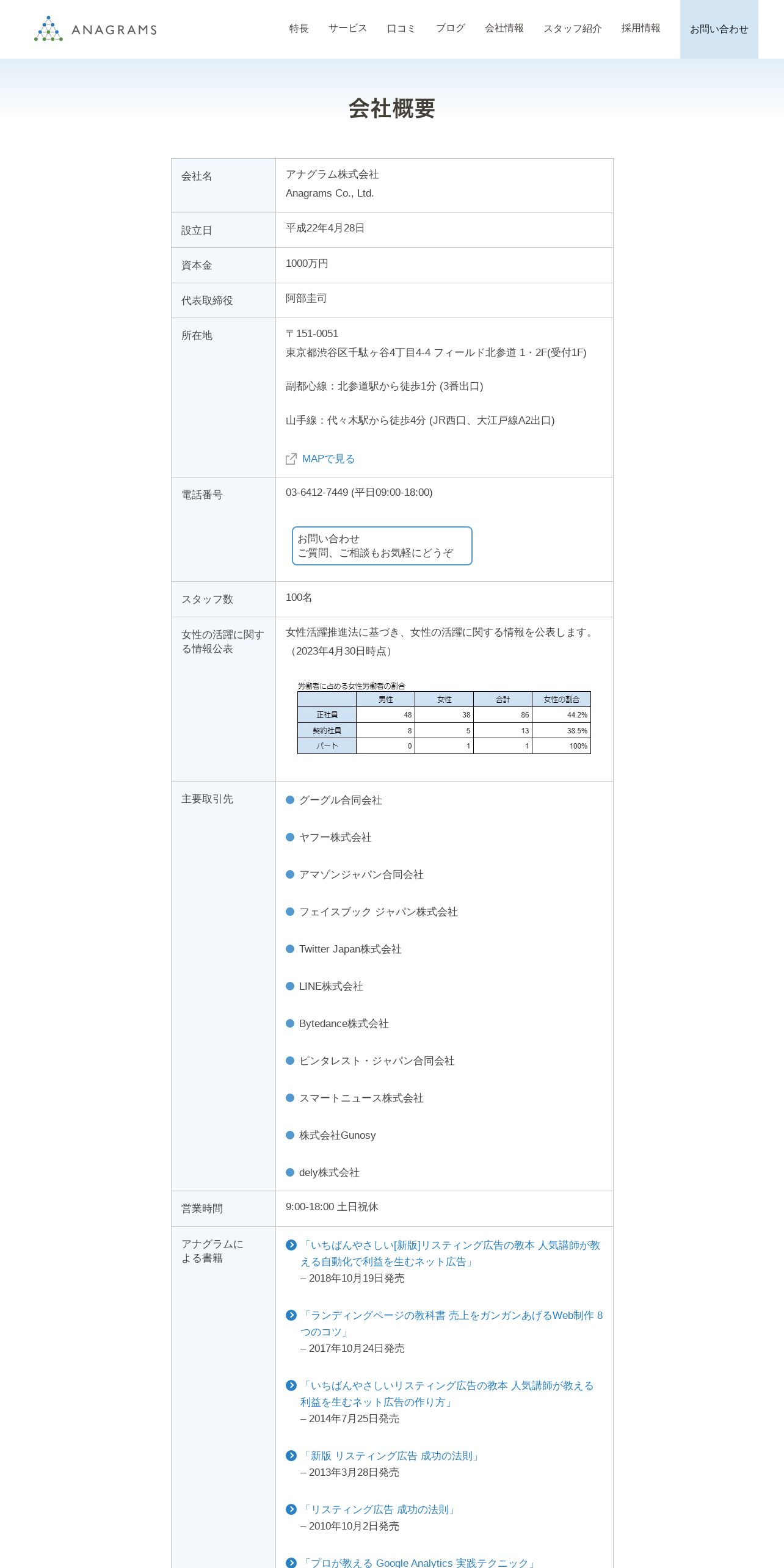Image resolution: width=784 pixels, height=1568 pixels.
Task: Select 会社情報 in navigation
Action: click(x=504, y=28)
